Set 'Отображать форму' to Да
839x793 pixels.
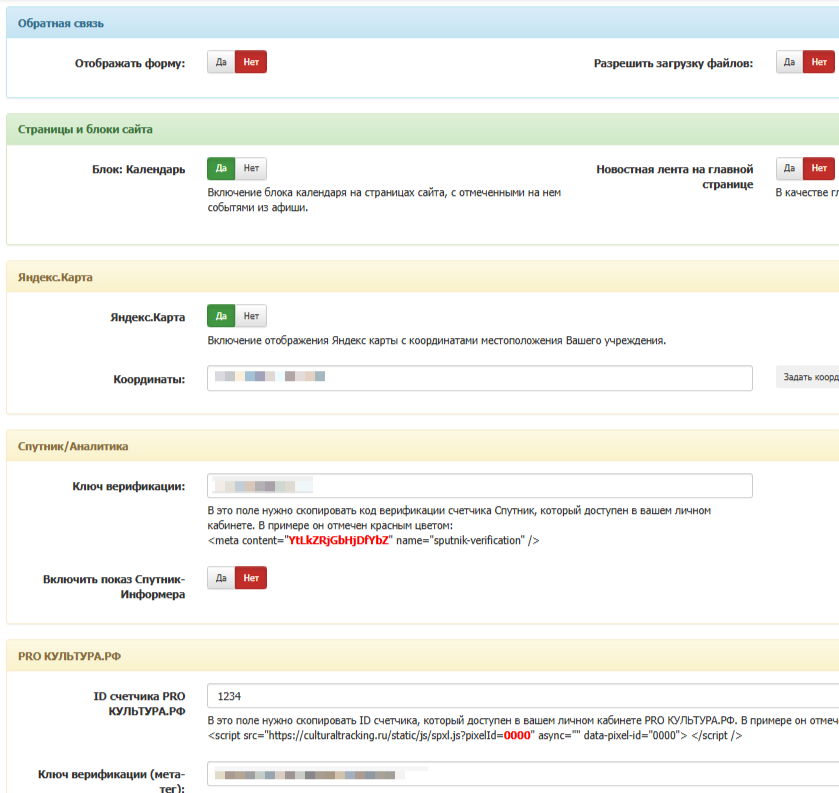point(221,62)
